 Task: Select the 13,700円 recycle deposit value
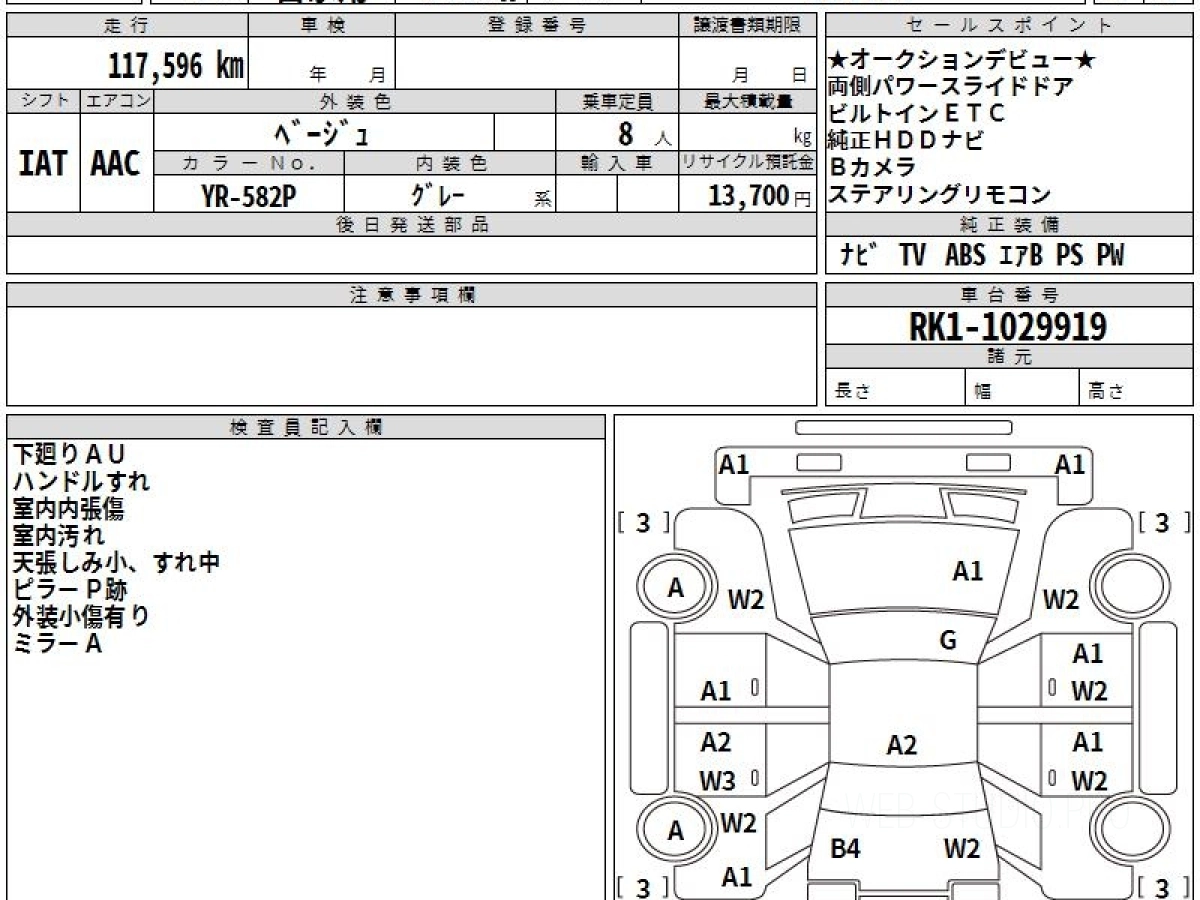[x=760, y=196]
